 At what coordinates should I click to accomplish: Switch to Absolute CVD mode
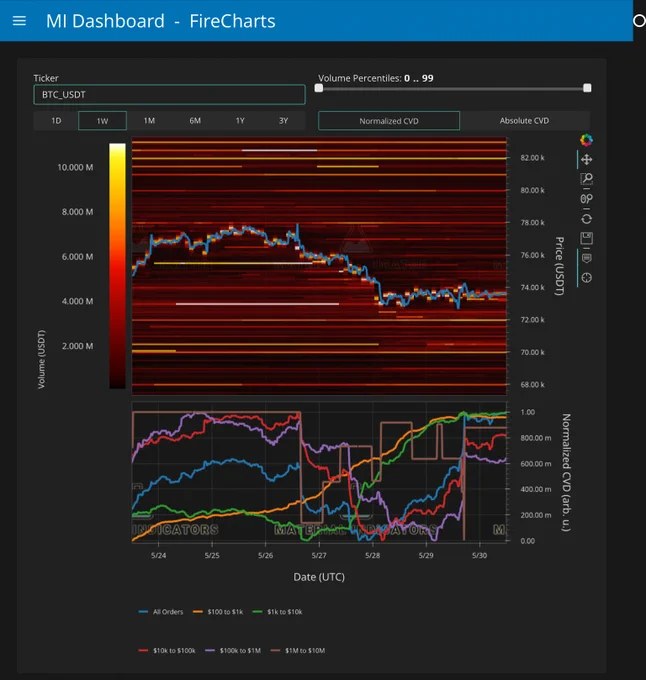tap(524, 121)
